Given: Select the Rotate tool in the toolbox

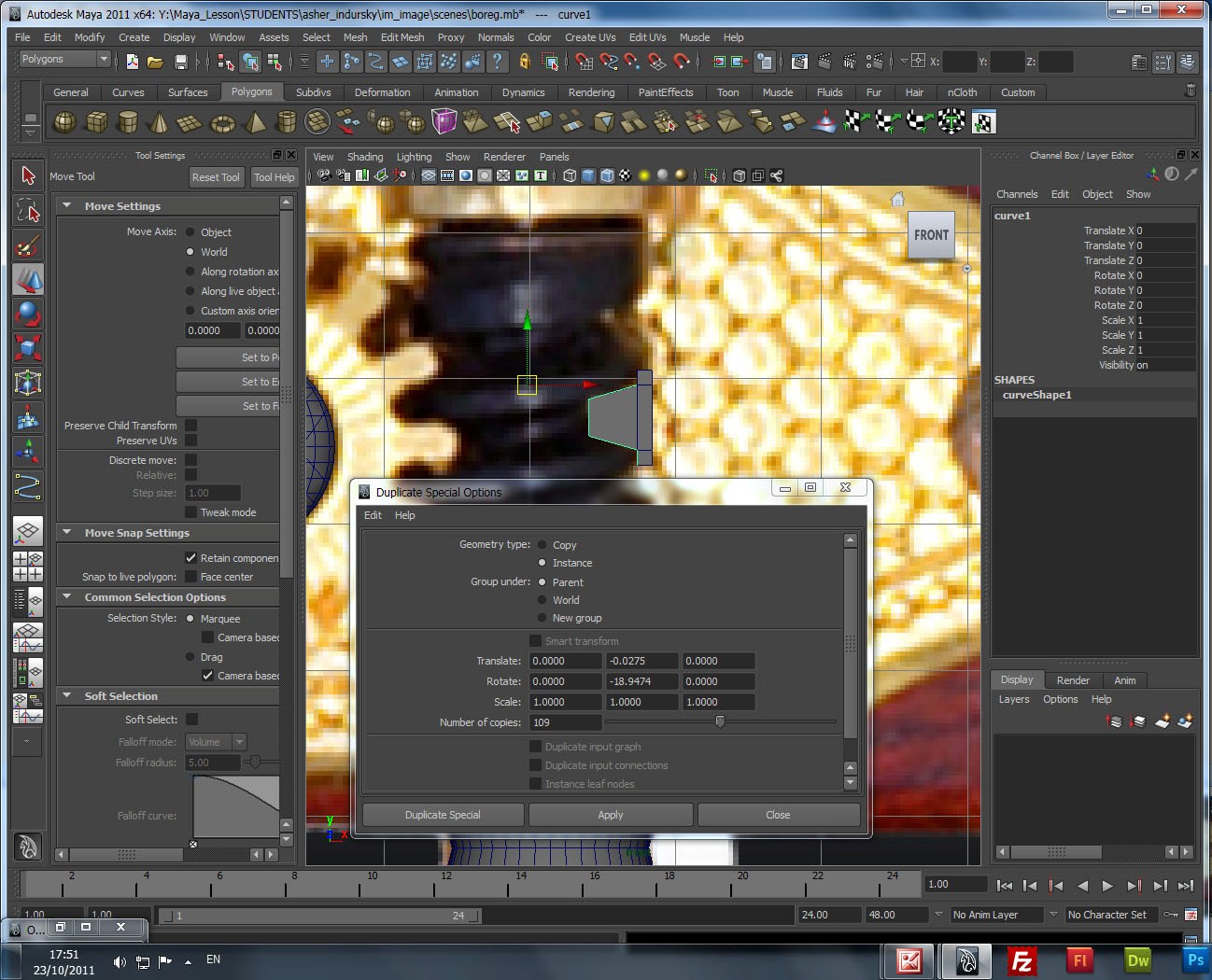Looking at the screenshot, I should click(27, 315).
